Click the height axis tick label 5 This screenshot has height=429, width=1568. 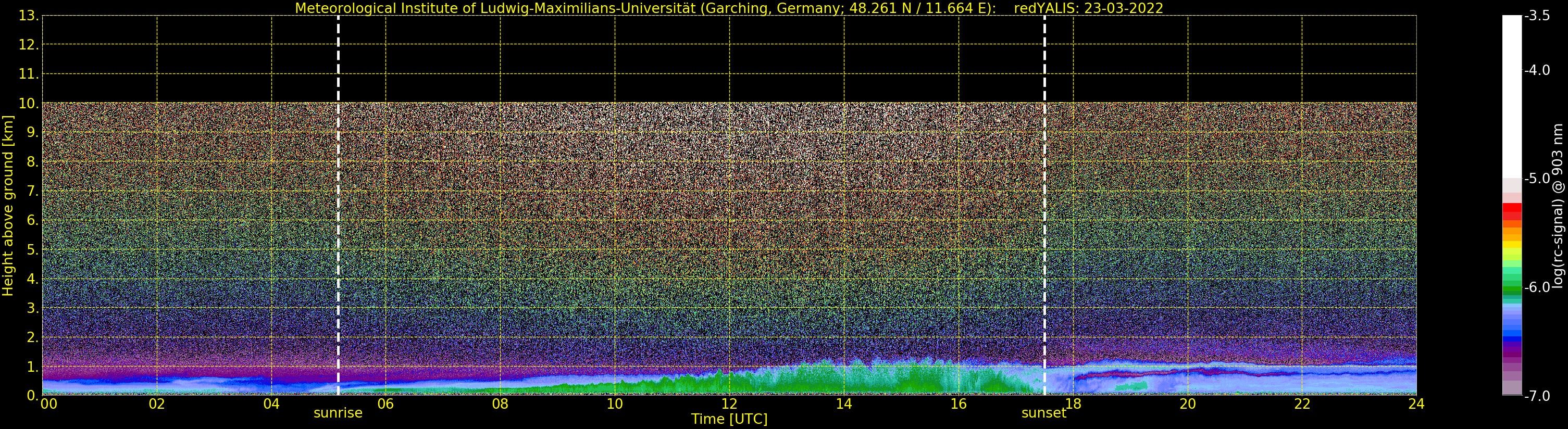32,249
